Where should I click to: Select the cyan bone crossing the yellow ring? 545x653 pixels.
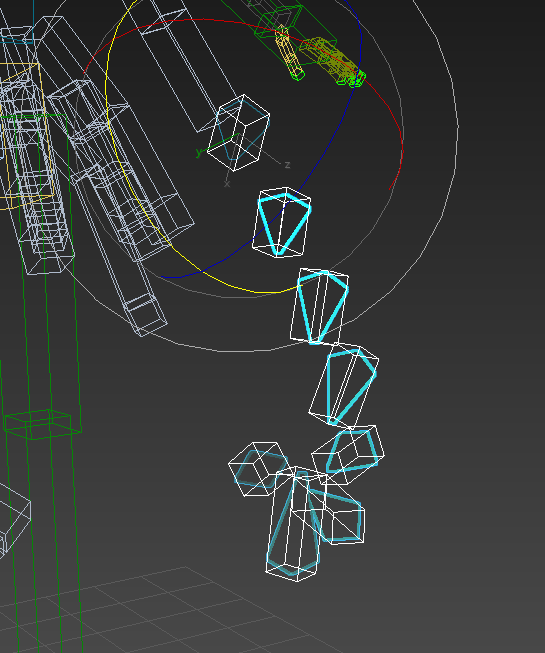tap(320, 307)
